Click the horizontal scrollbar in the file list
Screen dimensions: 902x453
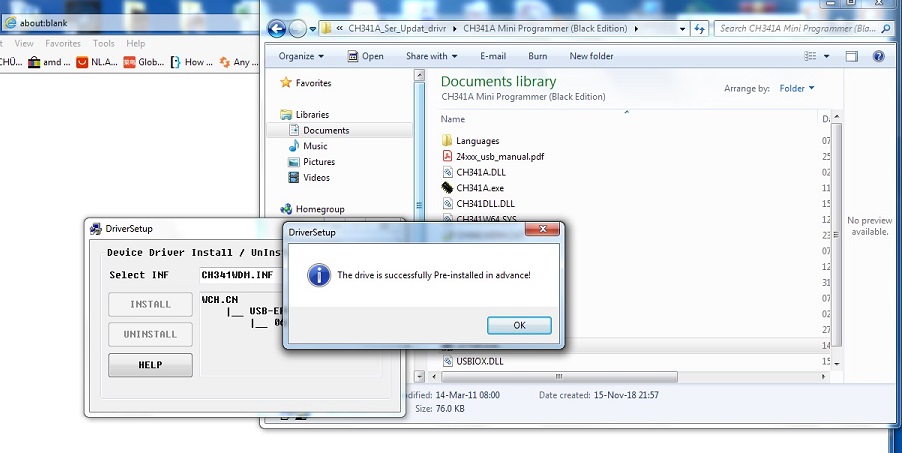click(559, 376)
